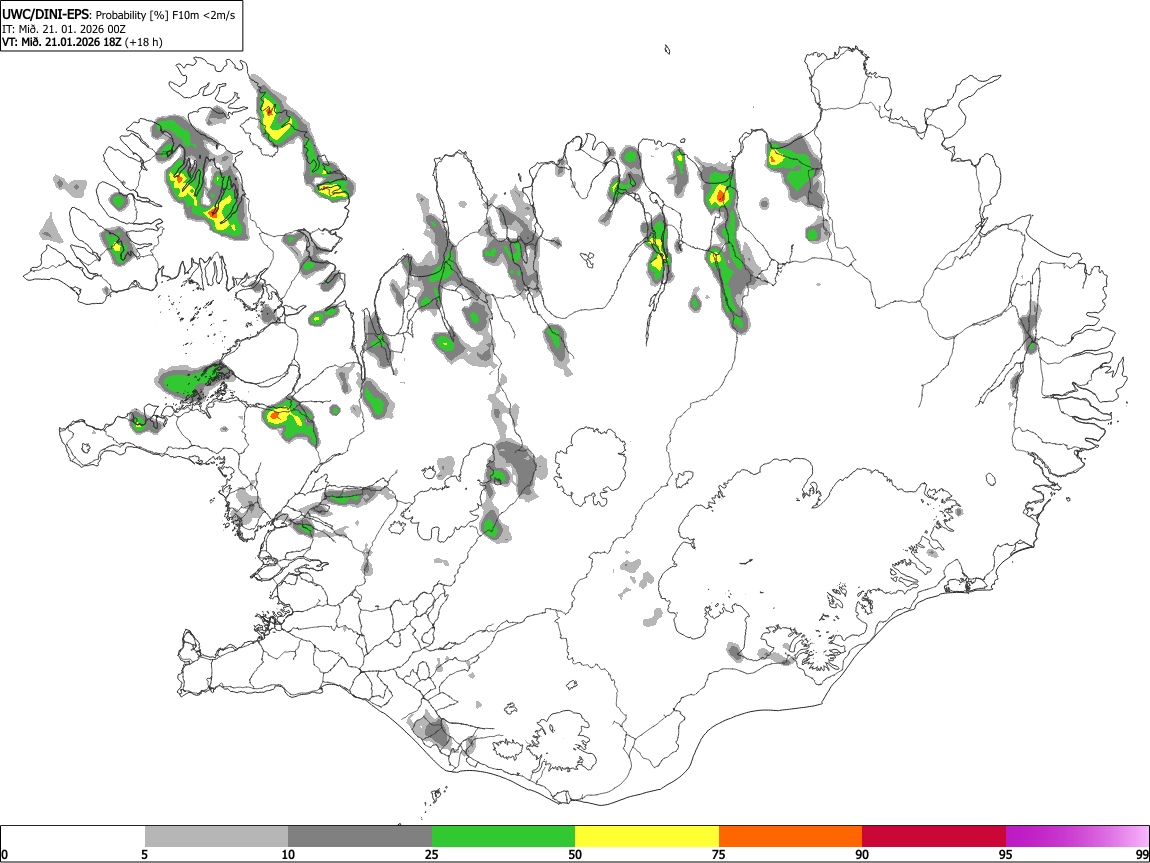Viewport: 1150px width, 863px height.
Task: Click the legend value '99'
Action: tap(1141, 854)
